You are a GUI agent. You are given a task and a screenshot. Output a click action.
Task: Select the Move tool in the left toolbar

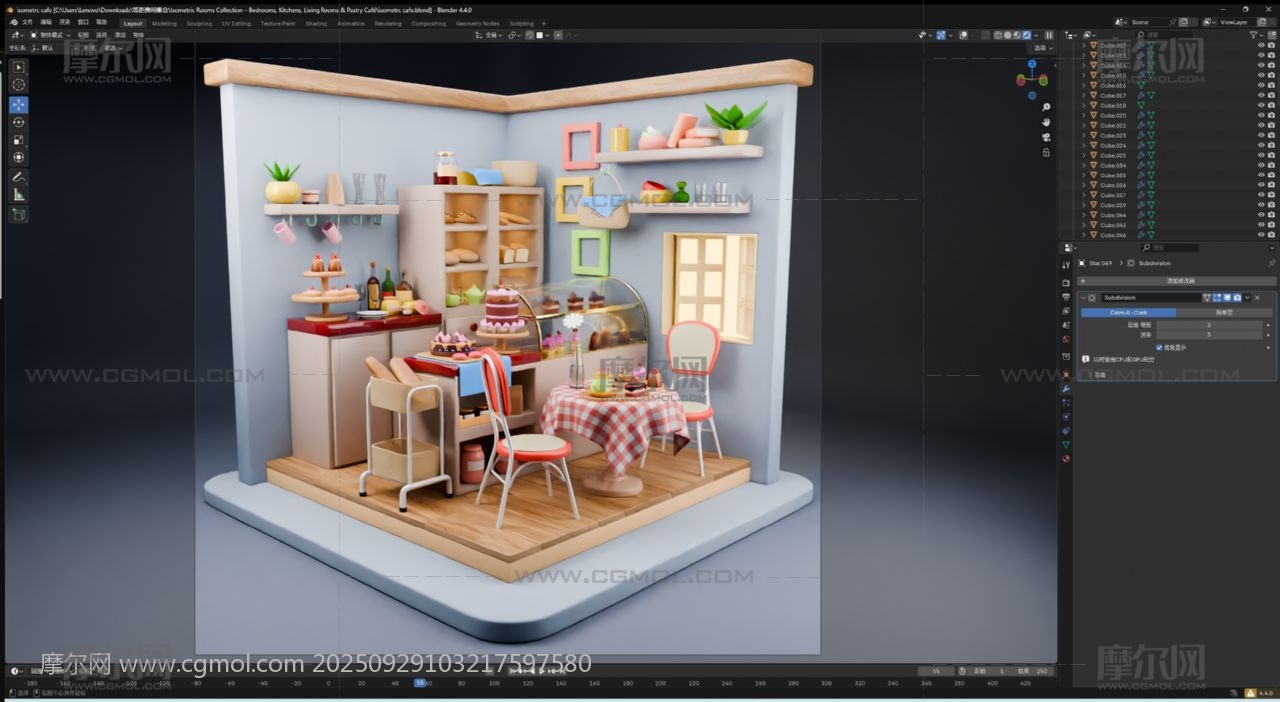pos(18,104)
